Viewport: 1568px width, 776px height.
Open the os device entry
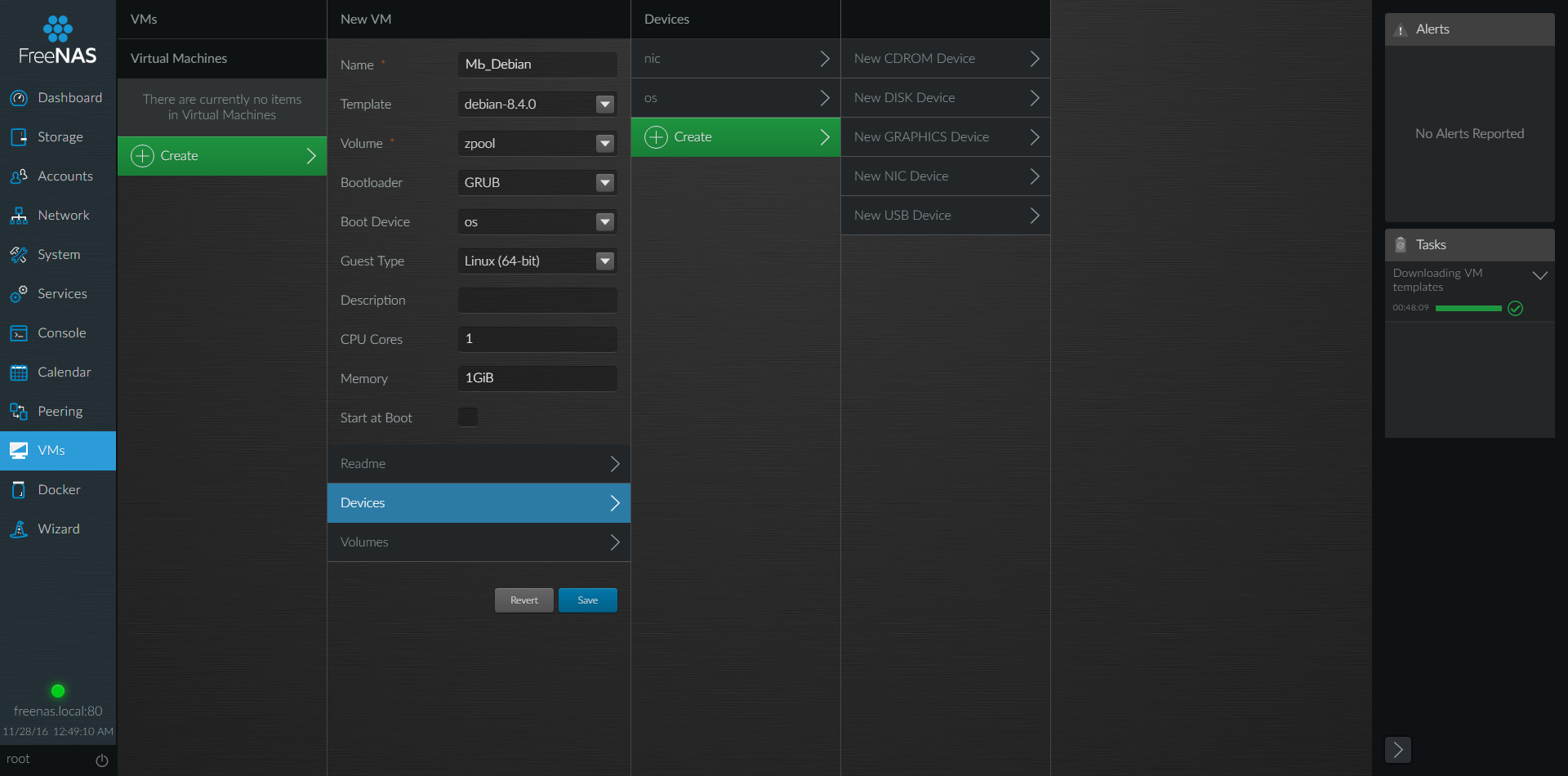pyautogui.click(x=736, y=98)
